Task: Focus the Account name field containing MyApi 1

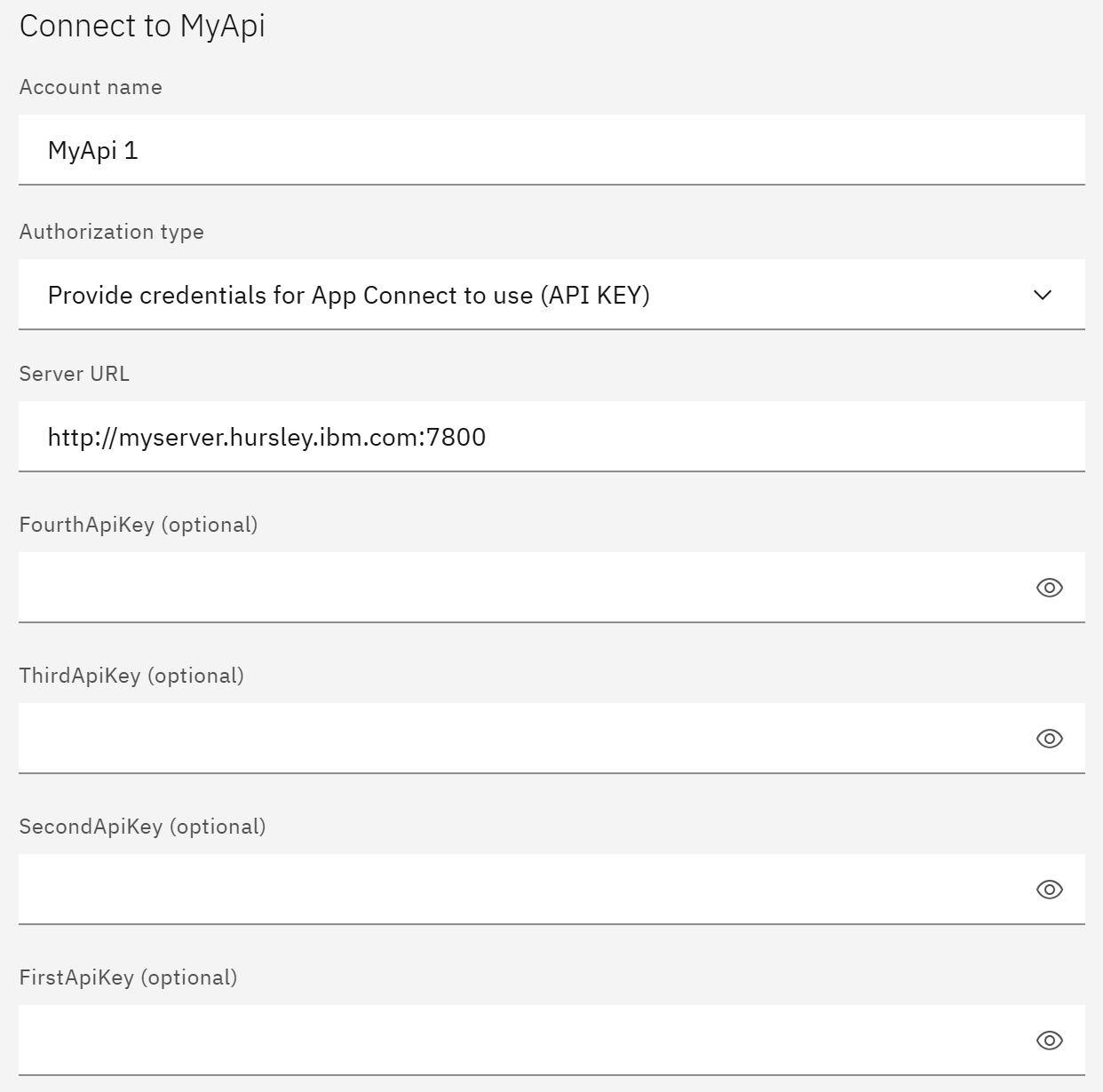Action: pyautogui.click(x=551, y=150)
